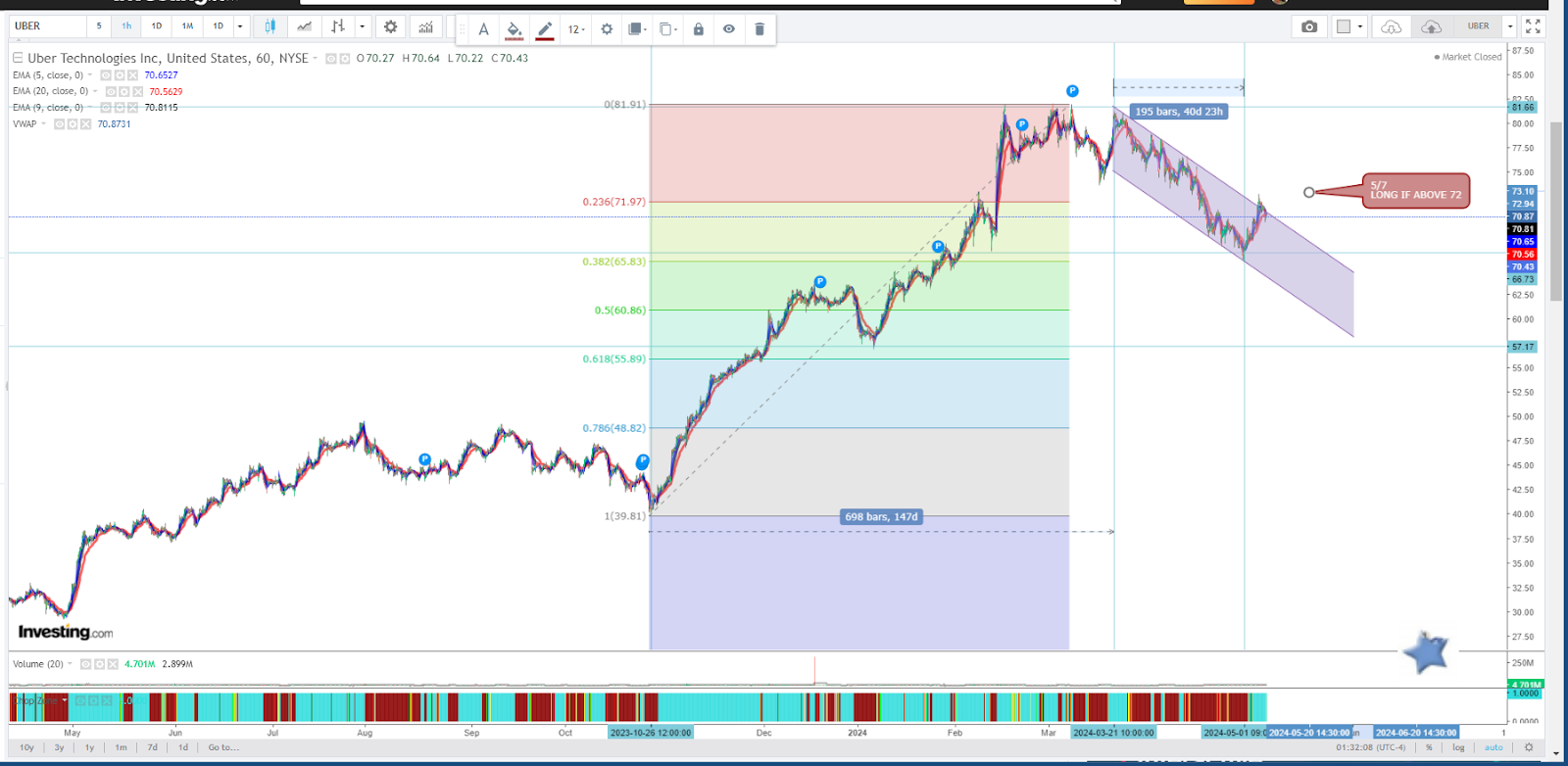
Task: Click the Go to... date button
Action: (x=222, y=747)
